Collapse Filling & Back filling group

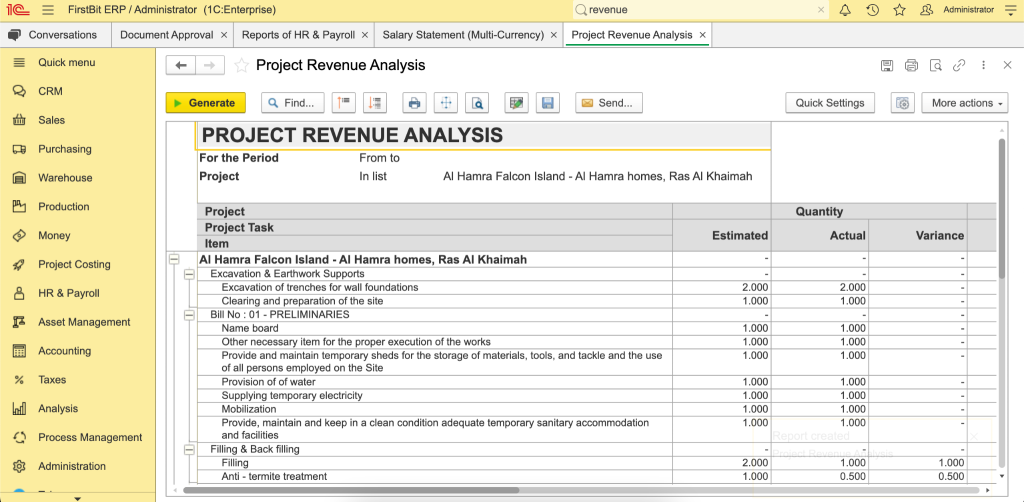click(189, 449)
